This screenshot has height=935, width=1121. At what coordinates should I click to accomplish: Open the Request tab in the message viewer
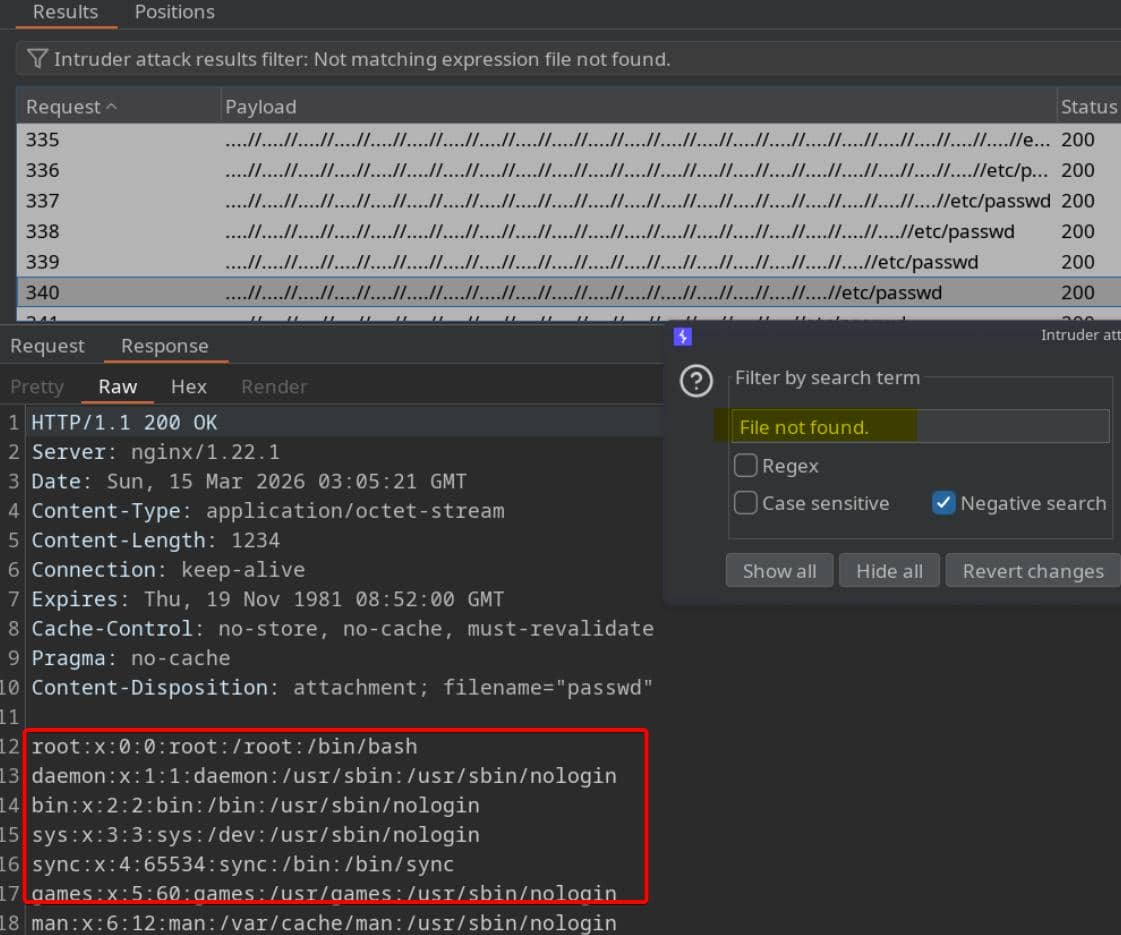pyautogui.click(x=47, y=346)
